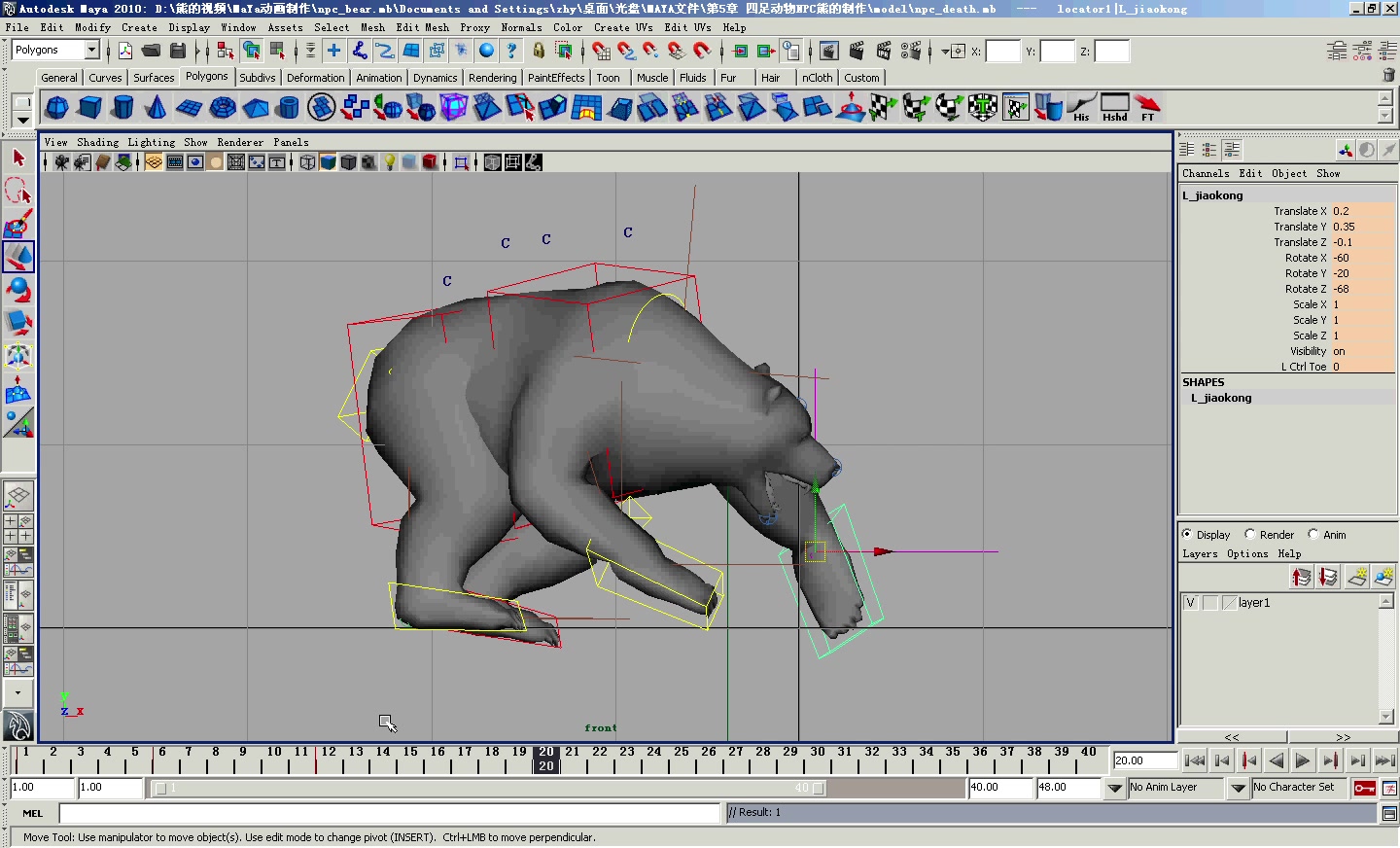Select the Display radio button
Image resolution: width=1400 pixels, height=848 pixels.
coord(1187,534)
